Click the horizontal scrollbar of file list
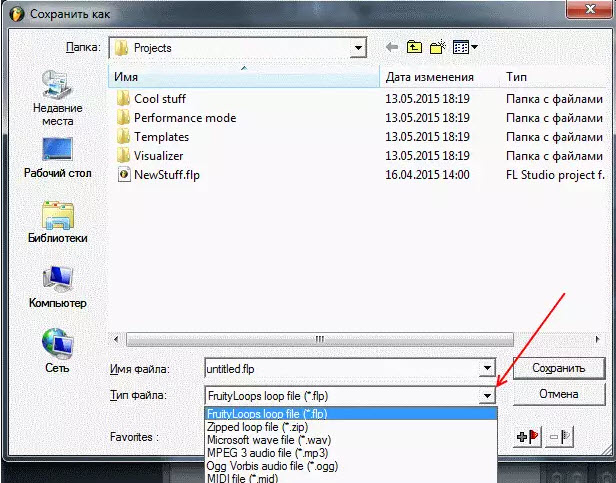 [300, 339]
